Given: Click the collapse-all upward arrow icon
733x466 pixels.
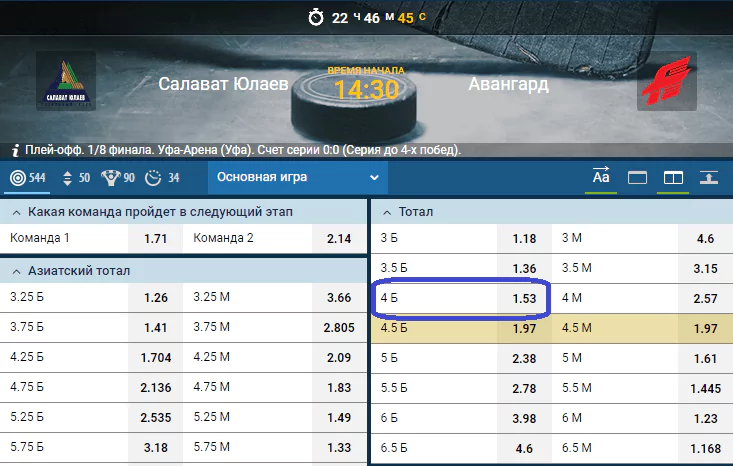Looking at the screenshot, I should pyautogui.click(x=709, y=178).
